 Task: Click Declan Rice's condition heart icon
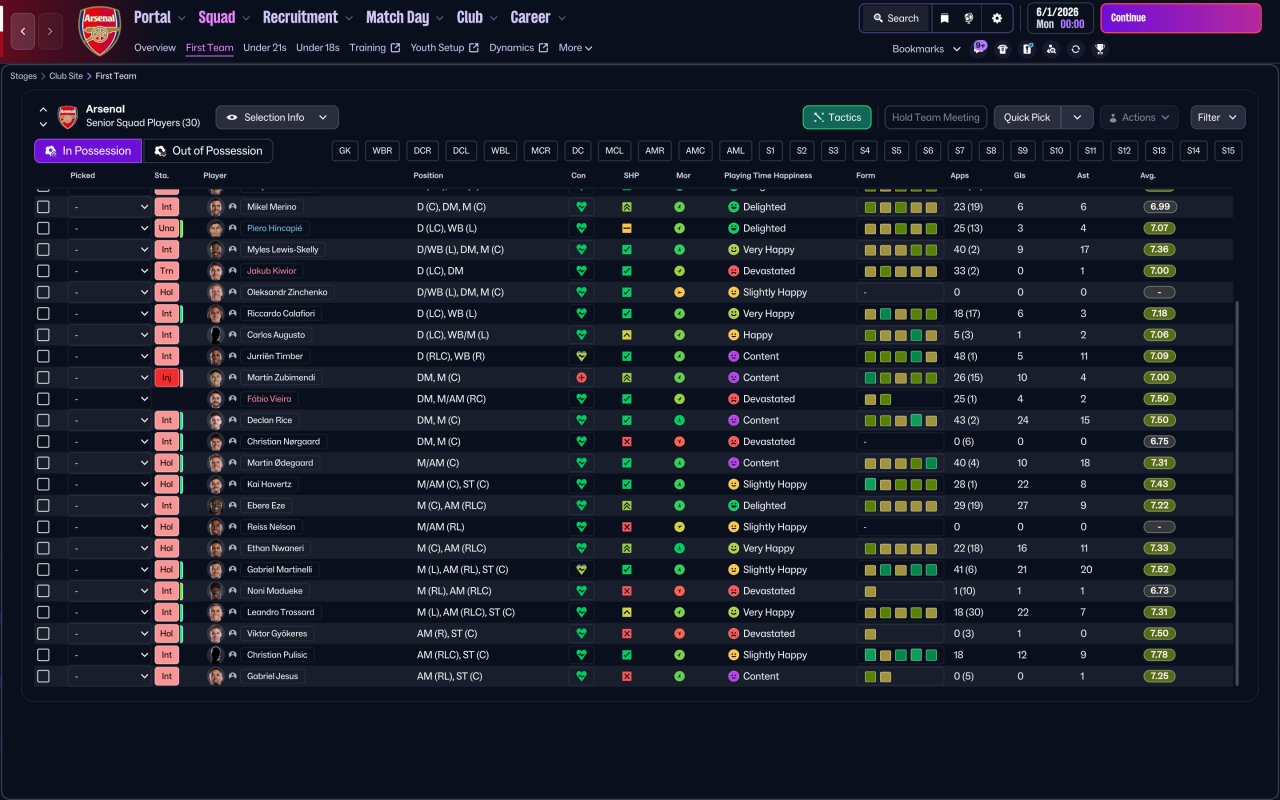coord(579,420)
